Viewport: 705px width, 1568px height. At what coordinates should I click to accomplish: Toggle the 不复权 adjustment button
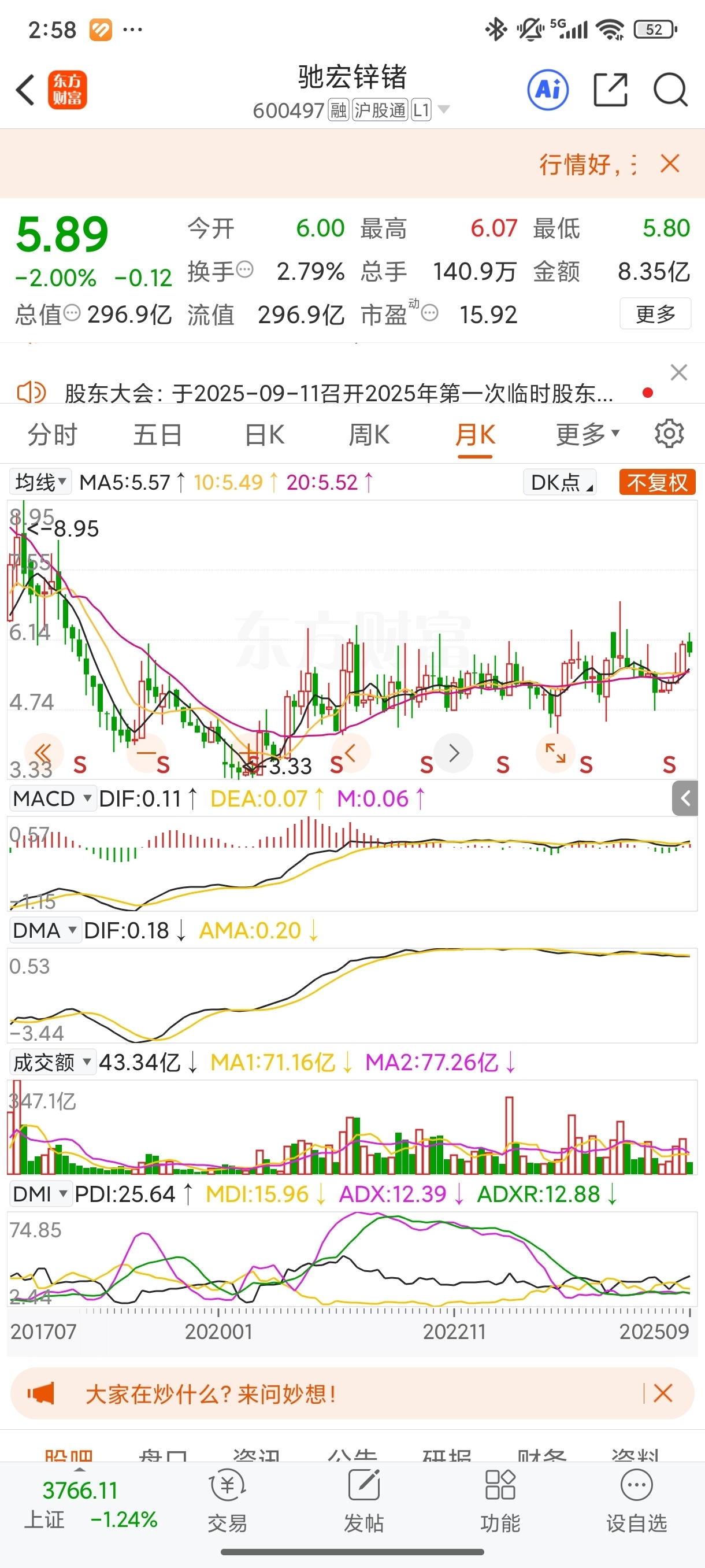point(657,482)
